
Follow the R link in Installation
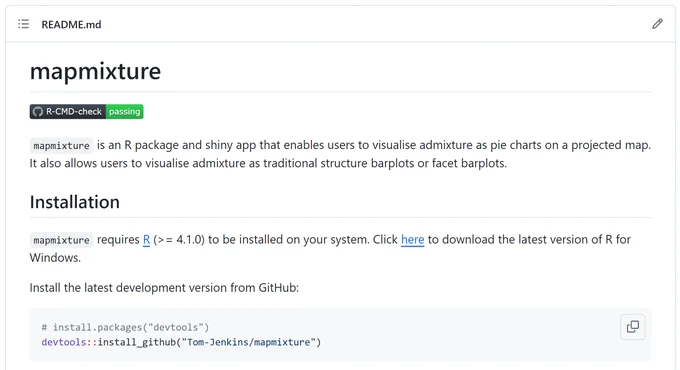click(x=147, y=240)
